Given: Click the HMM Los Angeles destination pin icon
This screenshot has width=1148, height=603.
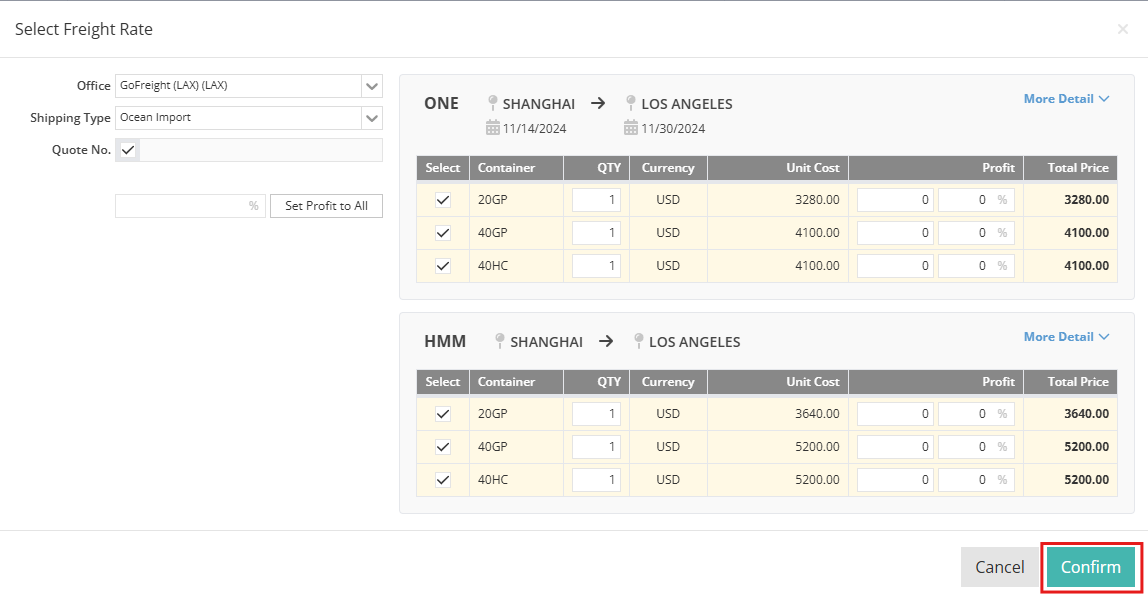Looking at the screenshot, I should tap(638, 341).
